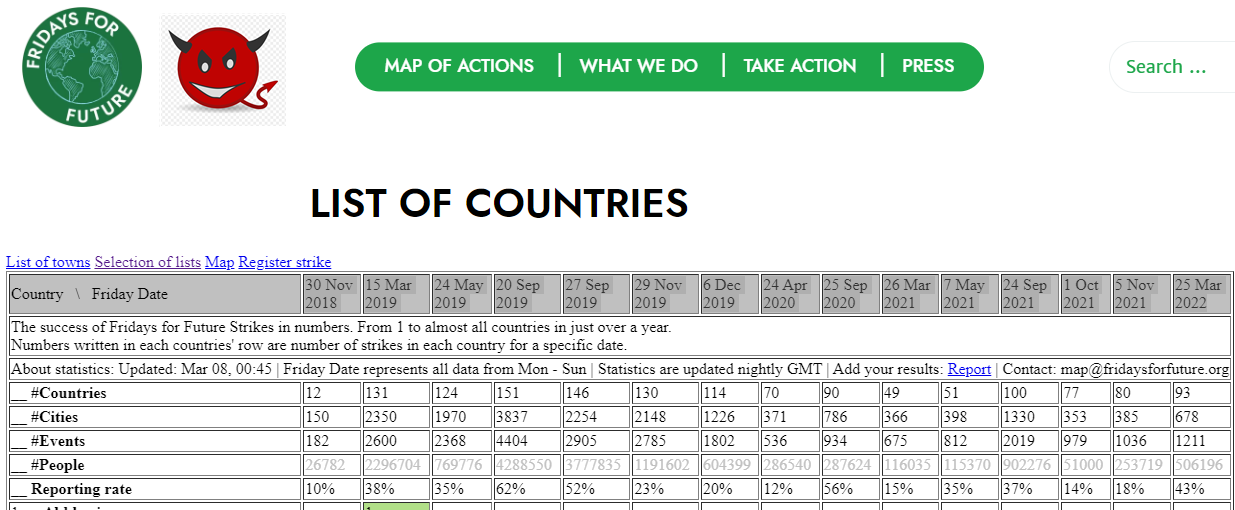Open the Register strike link
This screenshot has width=1235, height=510.
(x=284, y=262)
